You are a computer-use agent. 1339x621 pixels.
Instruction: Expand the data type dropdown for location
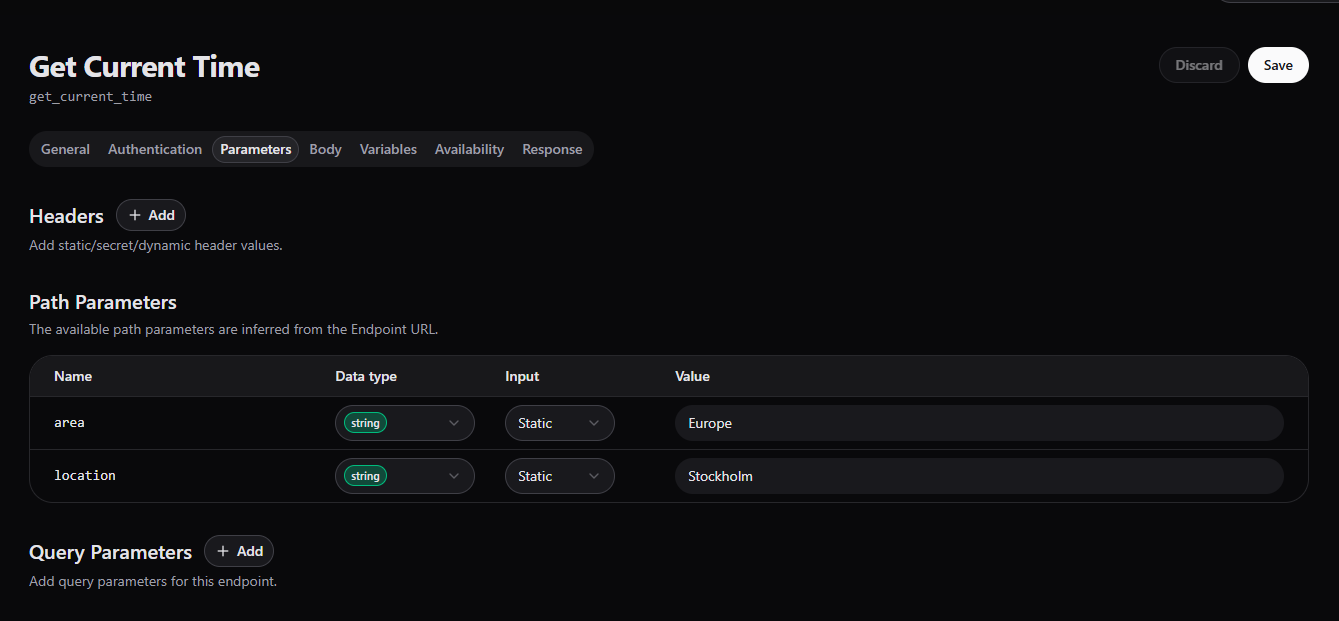pos(404,476)
